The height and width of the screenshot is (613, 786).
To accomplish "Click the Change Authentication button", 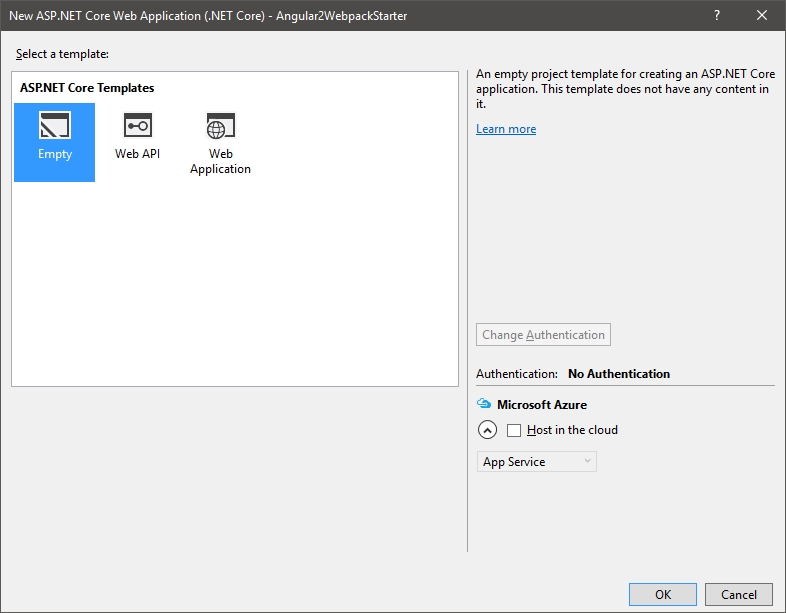I will 543,334.
